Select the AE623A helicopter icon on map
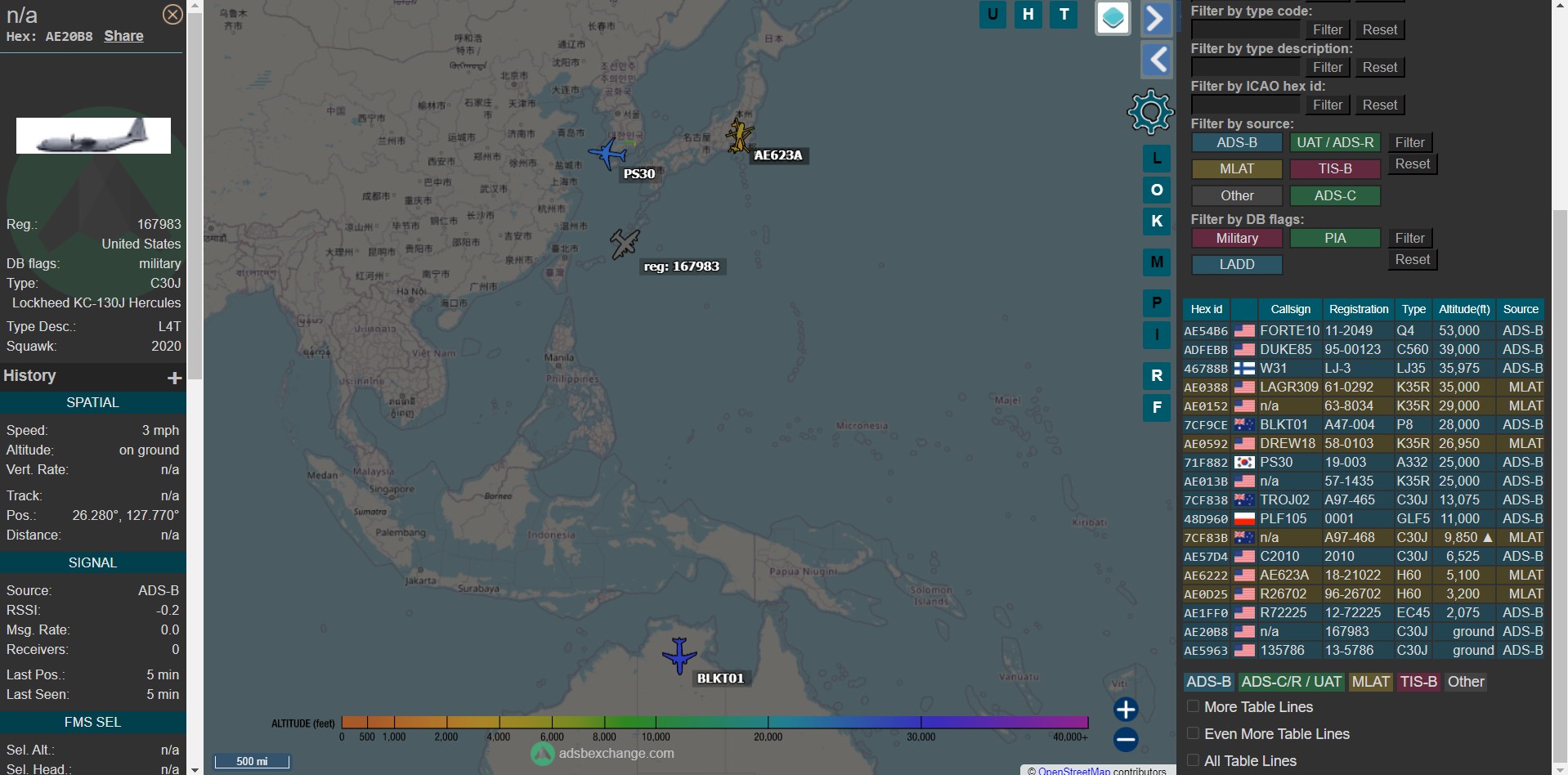The image size is (1568, 775). [x=739, y=136]
